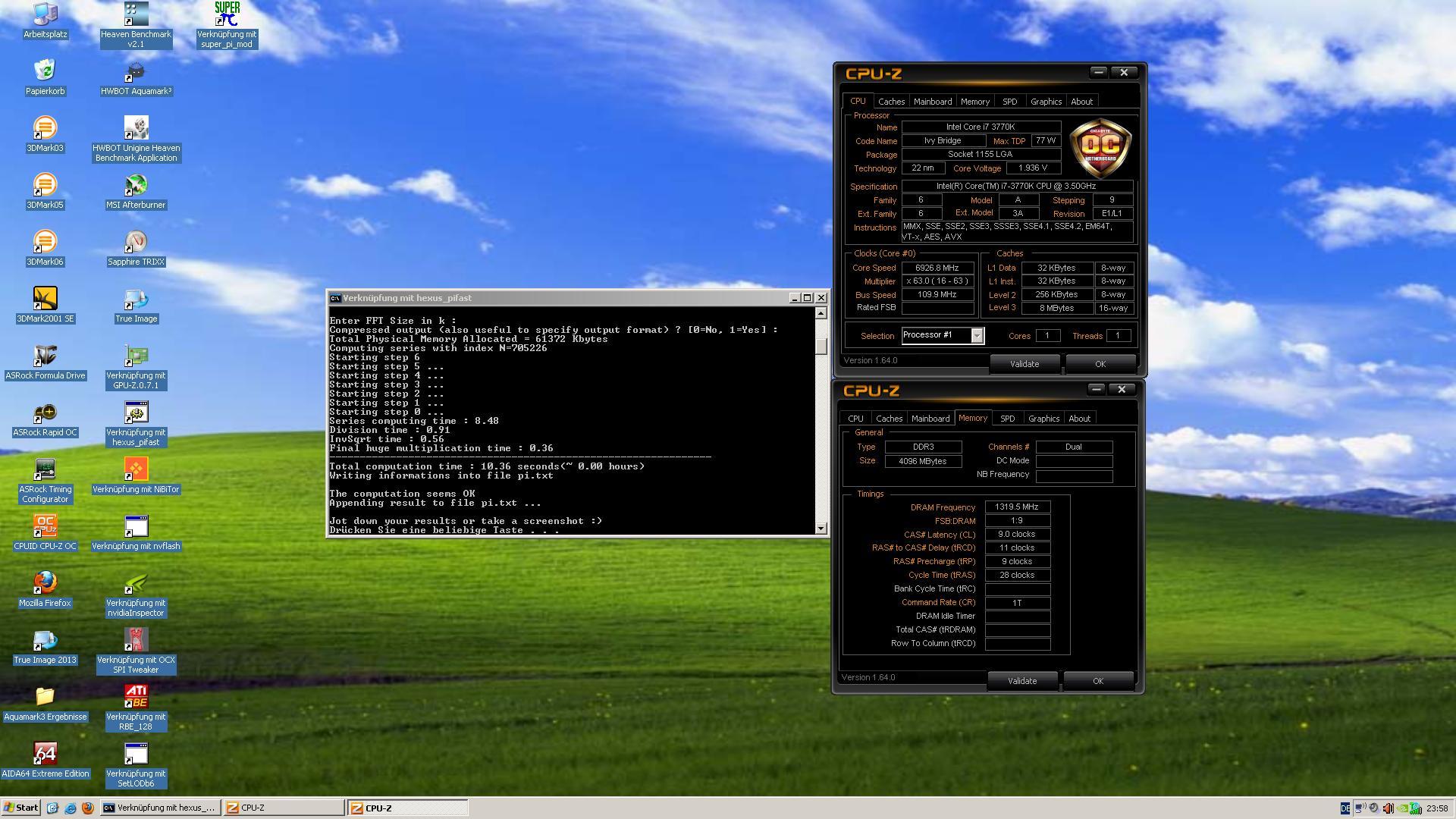Image resolution: width=1456 pixels, height=819 pixels.
Task: Click OK in lower CPU-Z memory window
Action: pyautogui.click(x=1097, y=681)
